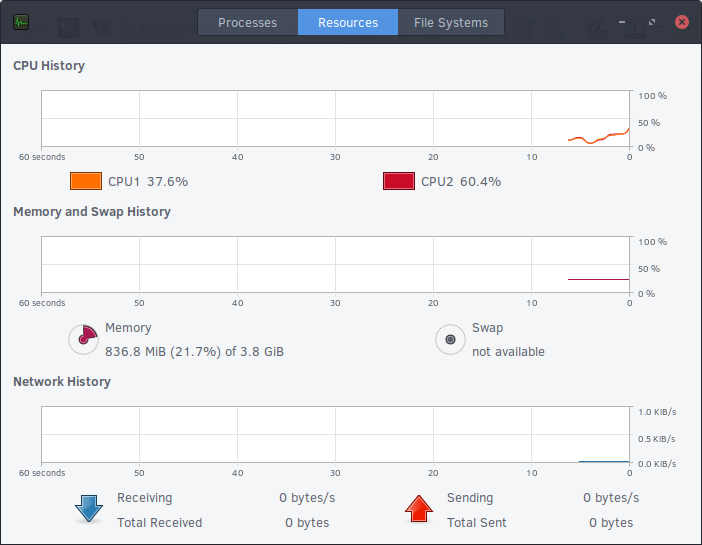
Task: Click the Swap pie color icon
Action: coord(450,339)
